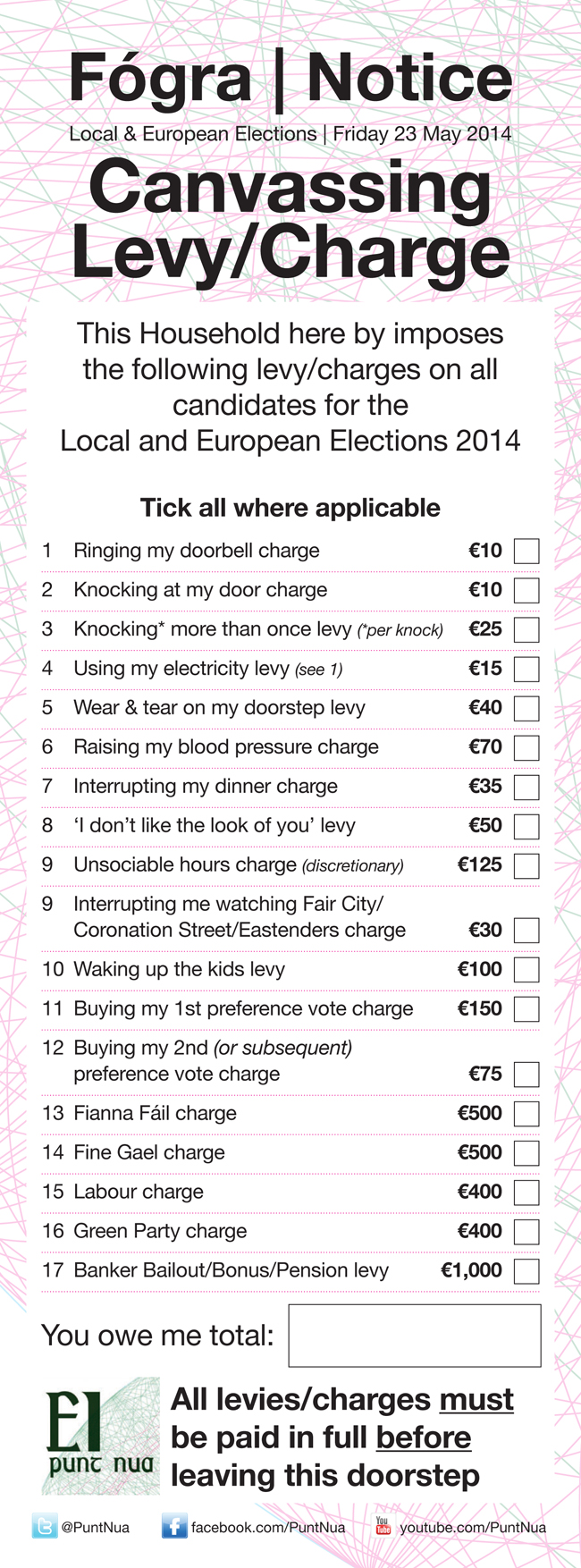581x1568 pixels.
Task: Tick the Interrupting my dinner charge box
Action: 526,788
